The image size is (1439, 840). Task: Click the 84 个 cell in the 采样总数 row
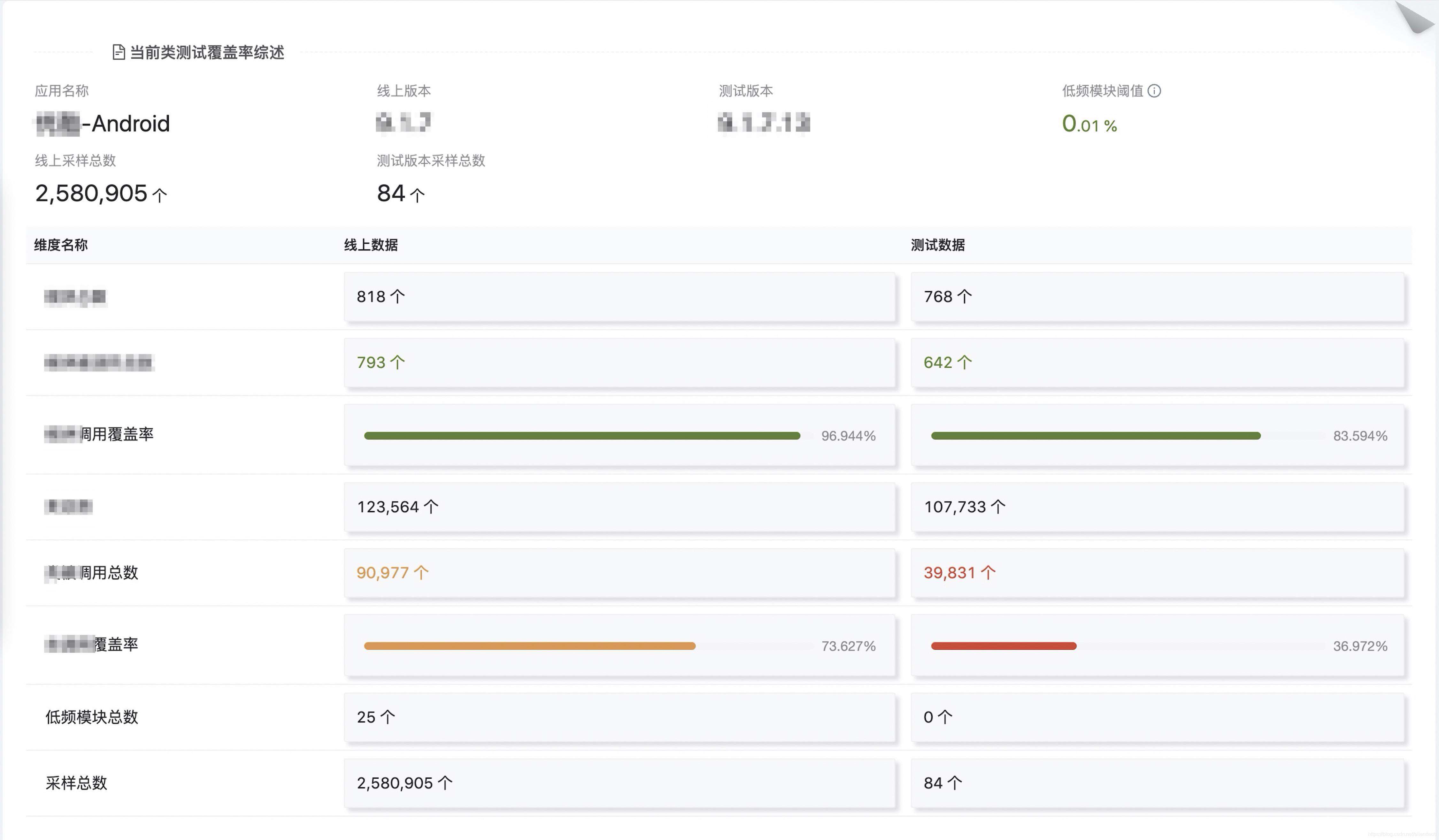click(1158, 783)
